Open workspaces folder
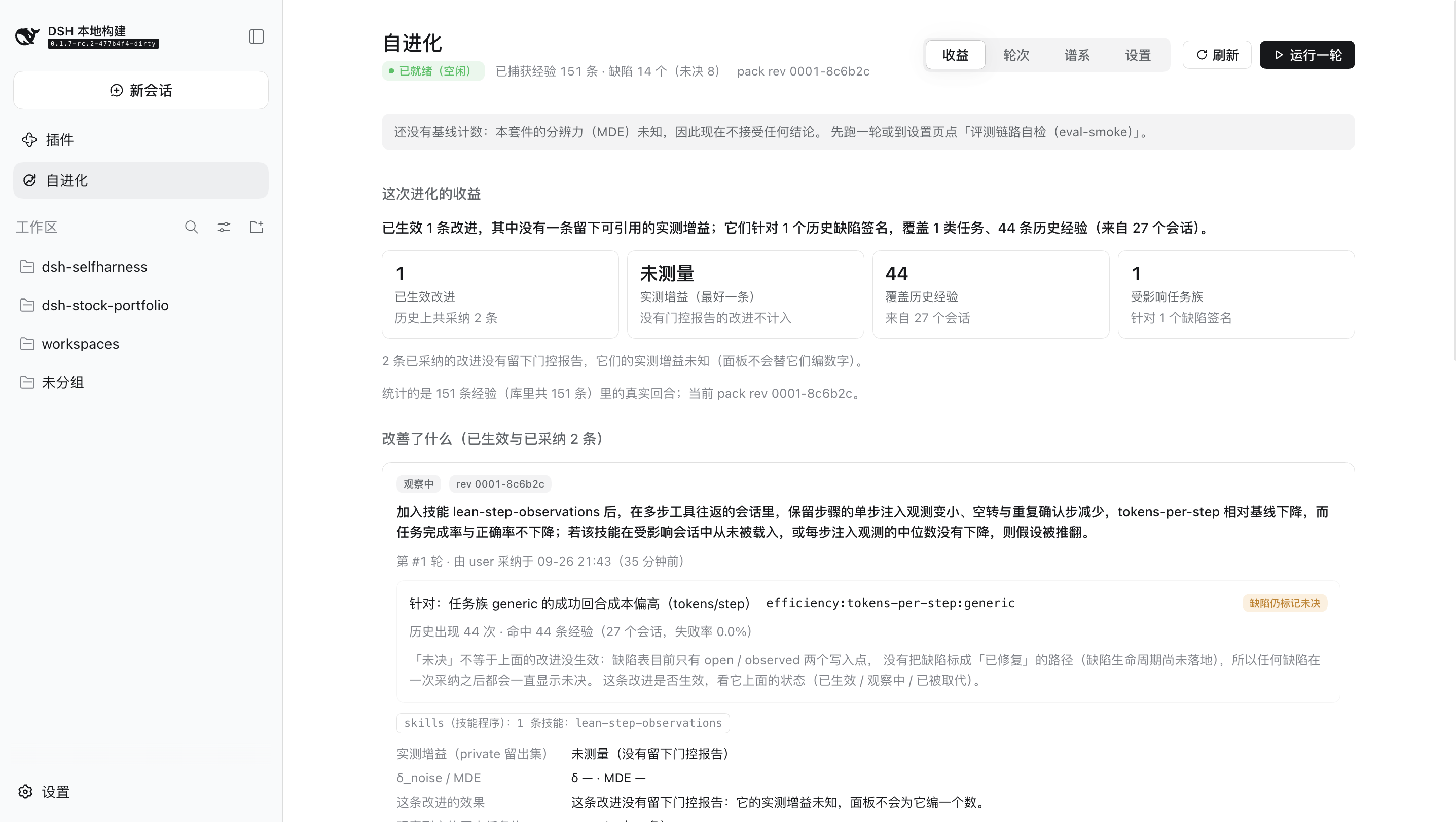Screen dimensions: 1456x822 (x=141, y=344)
